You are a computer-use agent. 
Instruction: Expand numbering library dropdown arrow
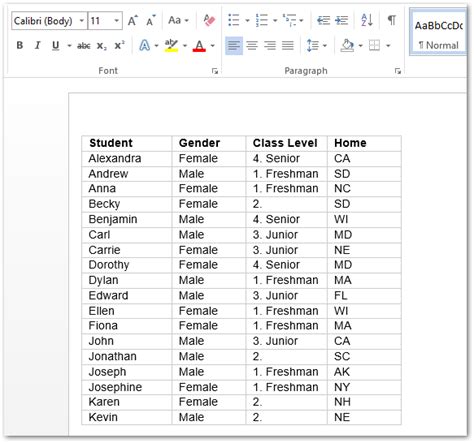coord(275,21)
